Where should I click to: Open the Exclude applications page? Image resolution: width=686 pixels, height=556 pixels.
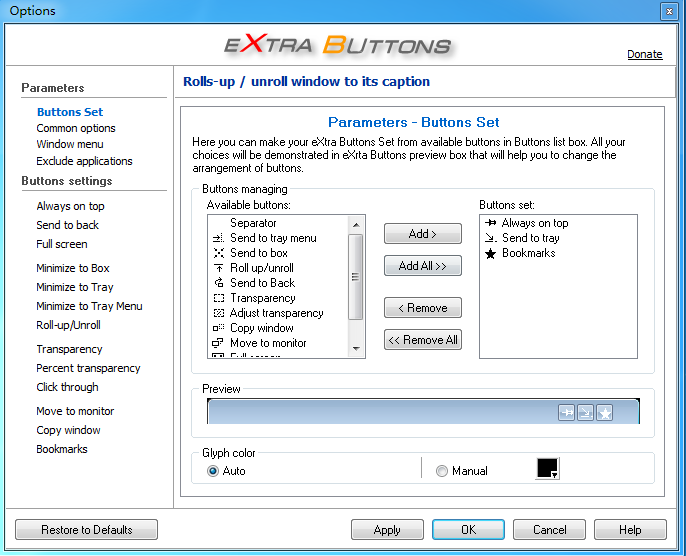pos(84,161)
